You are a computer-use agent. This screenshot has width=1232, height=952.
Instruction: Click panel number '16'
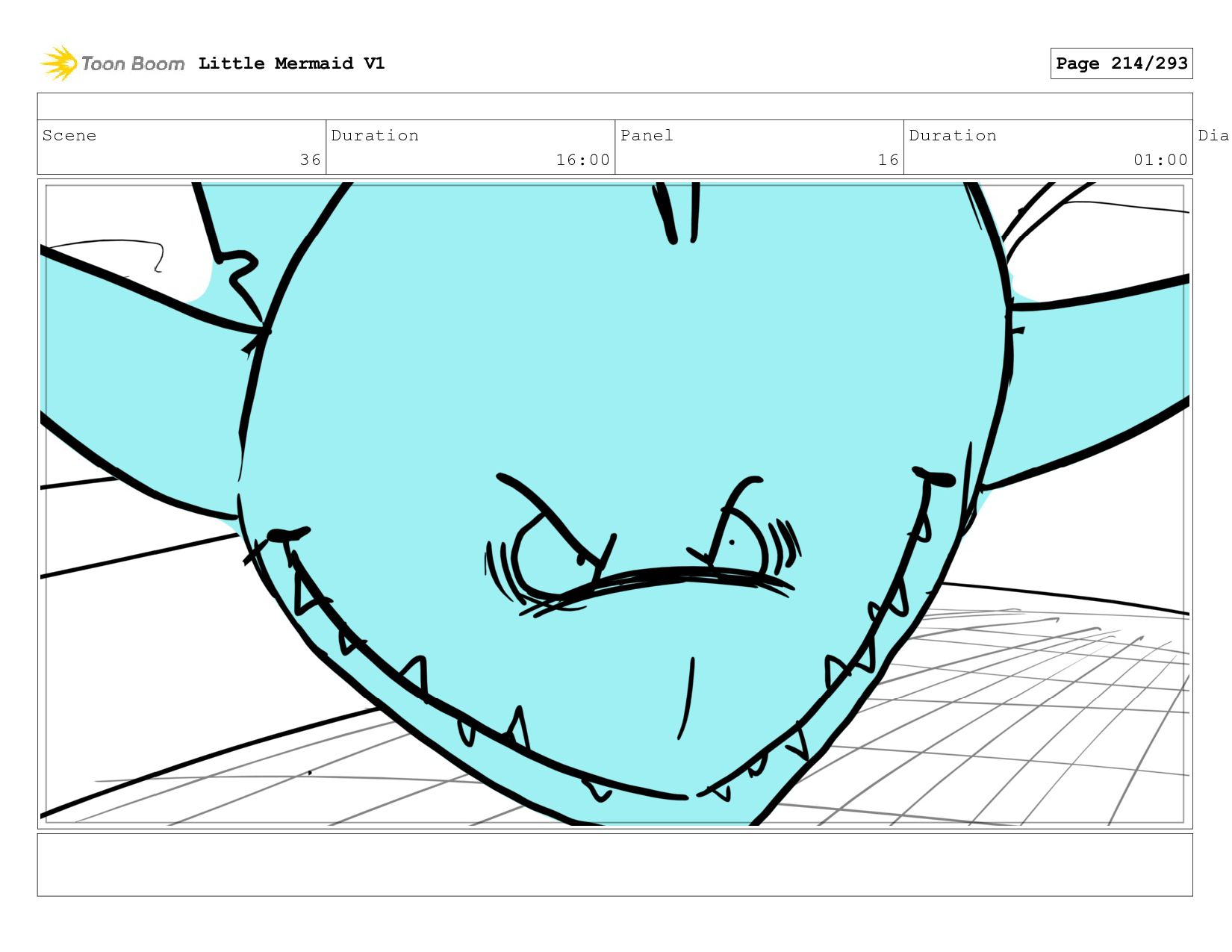889,160
